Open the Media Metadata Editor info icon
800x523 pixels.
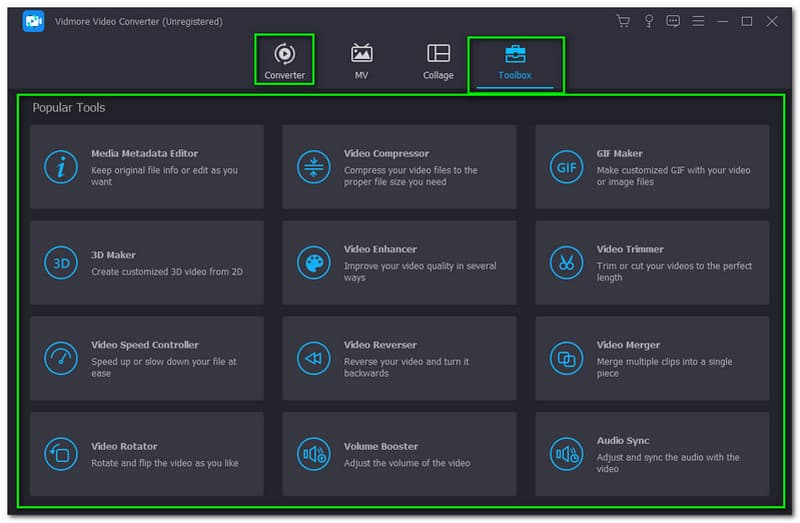[61, 167]
